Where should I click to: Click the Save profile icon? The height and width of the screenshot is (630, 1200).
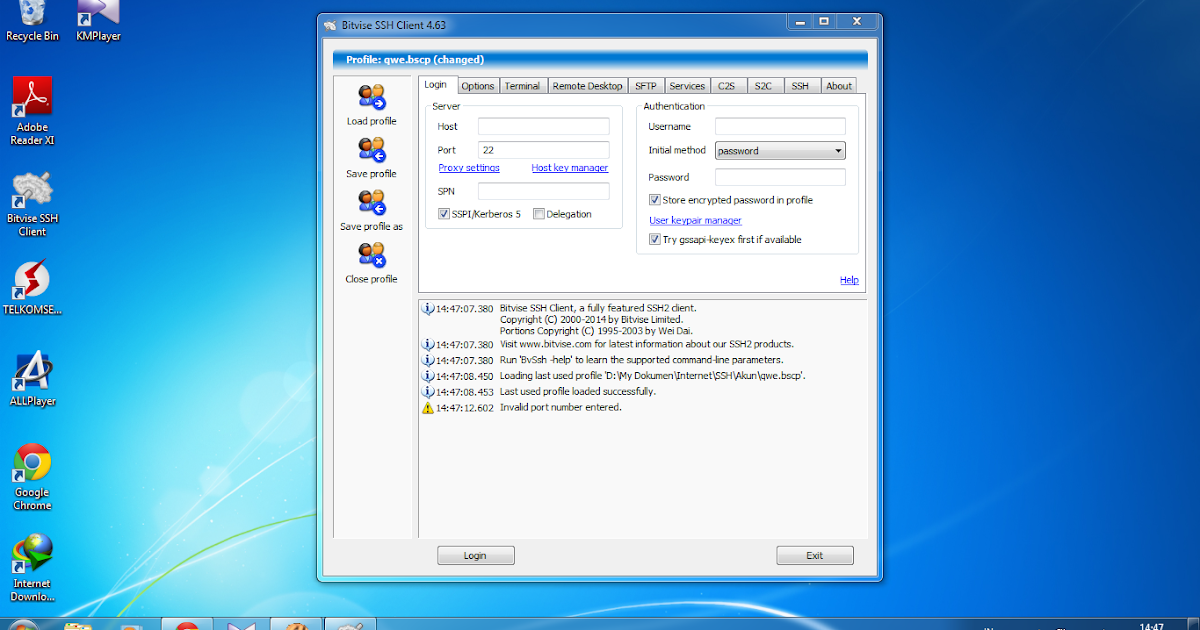point(372,151)
